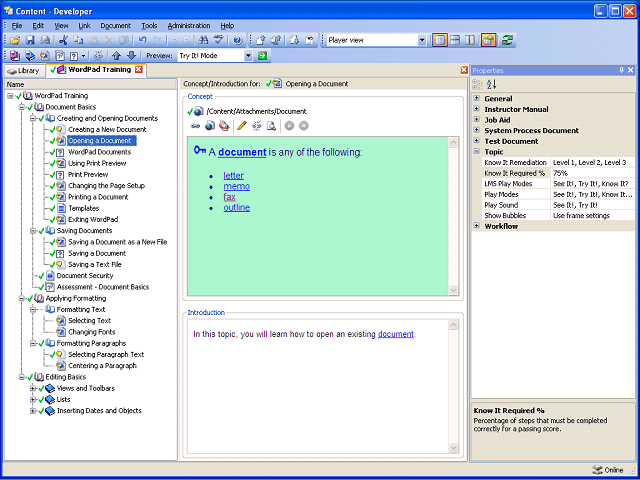Screen dimensions: 640x480
Task: Click the scissors Cut icon
Action: [63, 40]
